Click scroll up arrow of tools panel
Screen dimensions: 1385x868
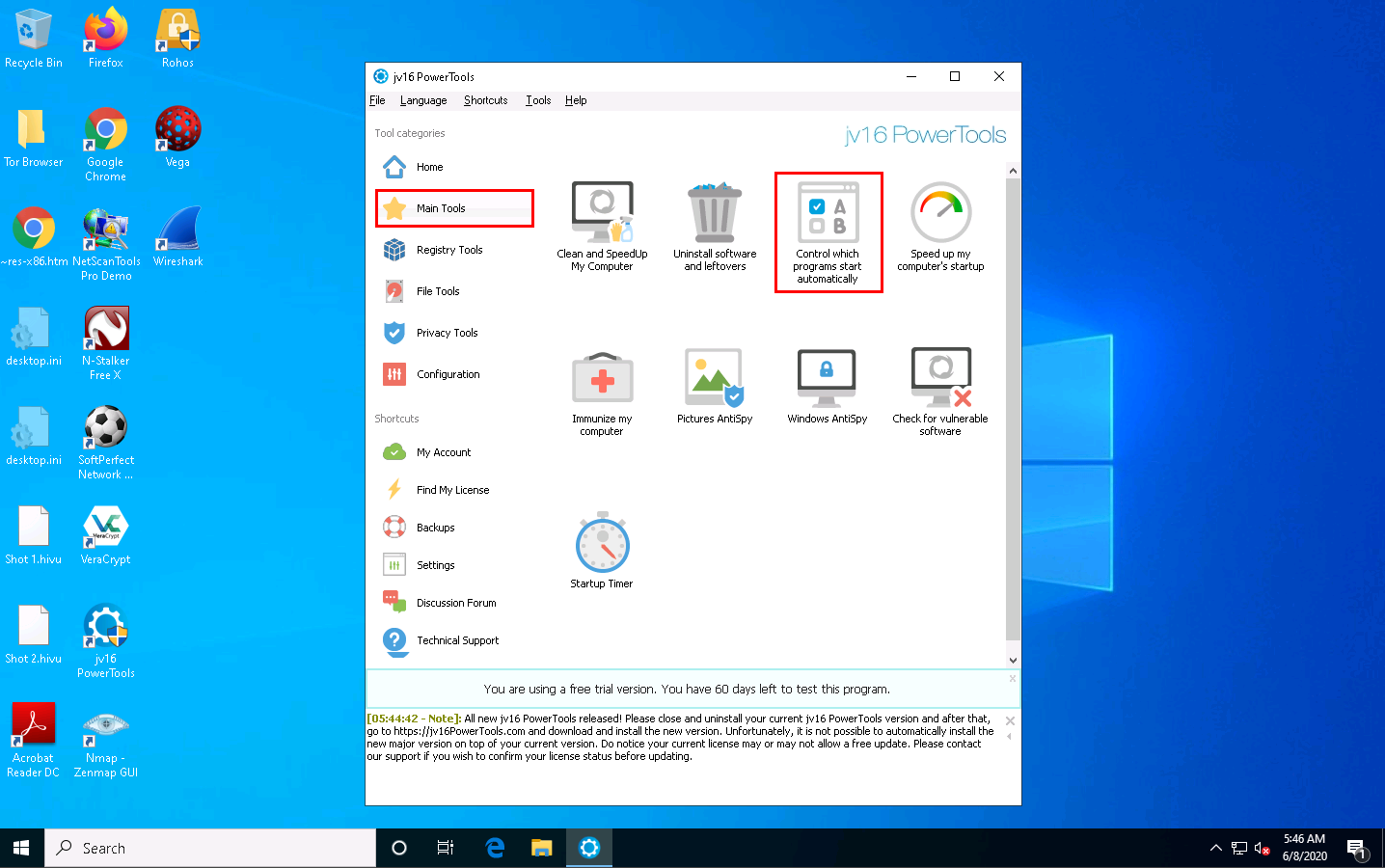coord(1013,171)
